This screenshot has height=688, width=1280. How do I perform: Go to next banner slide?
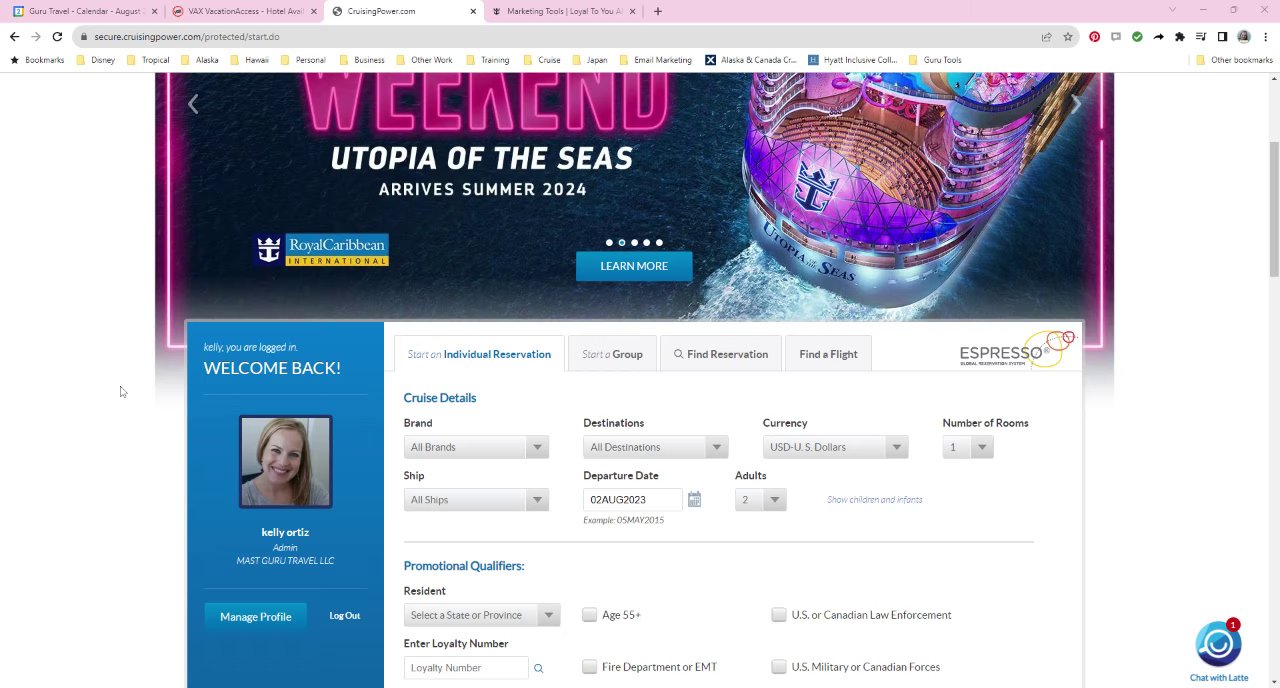1075,104
